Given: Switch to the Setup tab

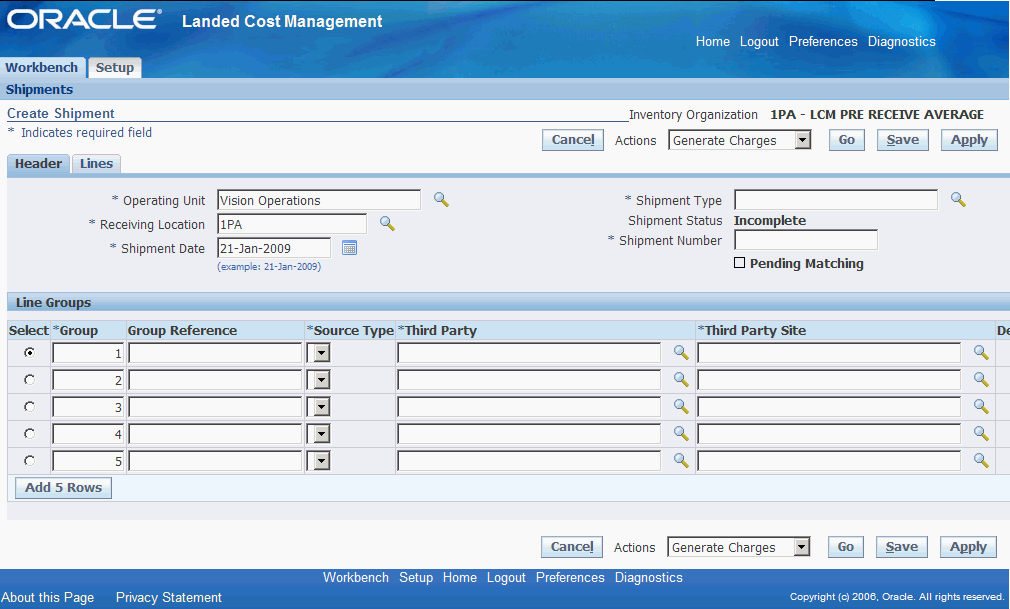Looking at the screenshot, I should [115, 68].
